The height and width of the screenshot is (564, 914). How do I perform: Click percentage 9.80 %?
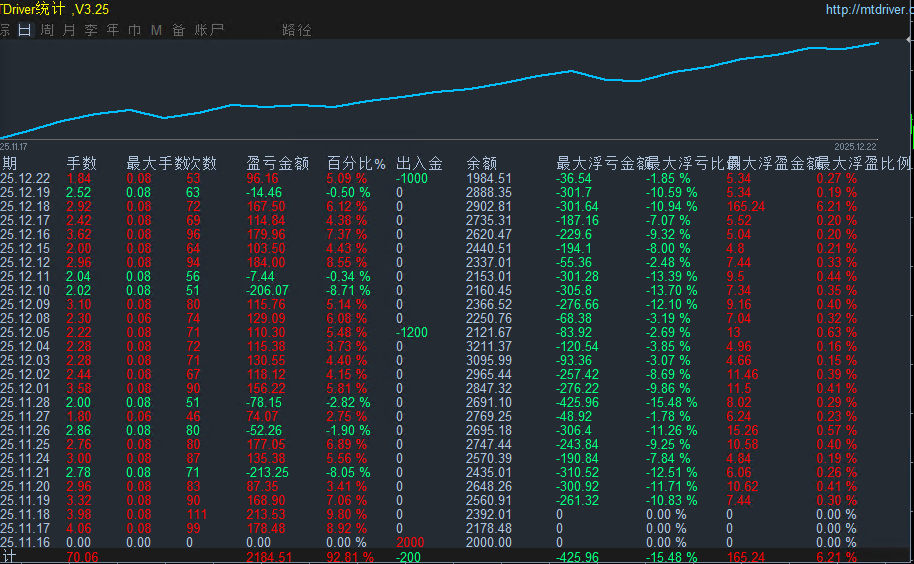[x=346, y=514]
